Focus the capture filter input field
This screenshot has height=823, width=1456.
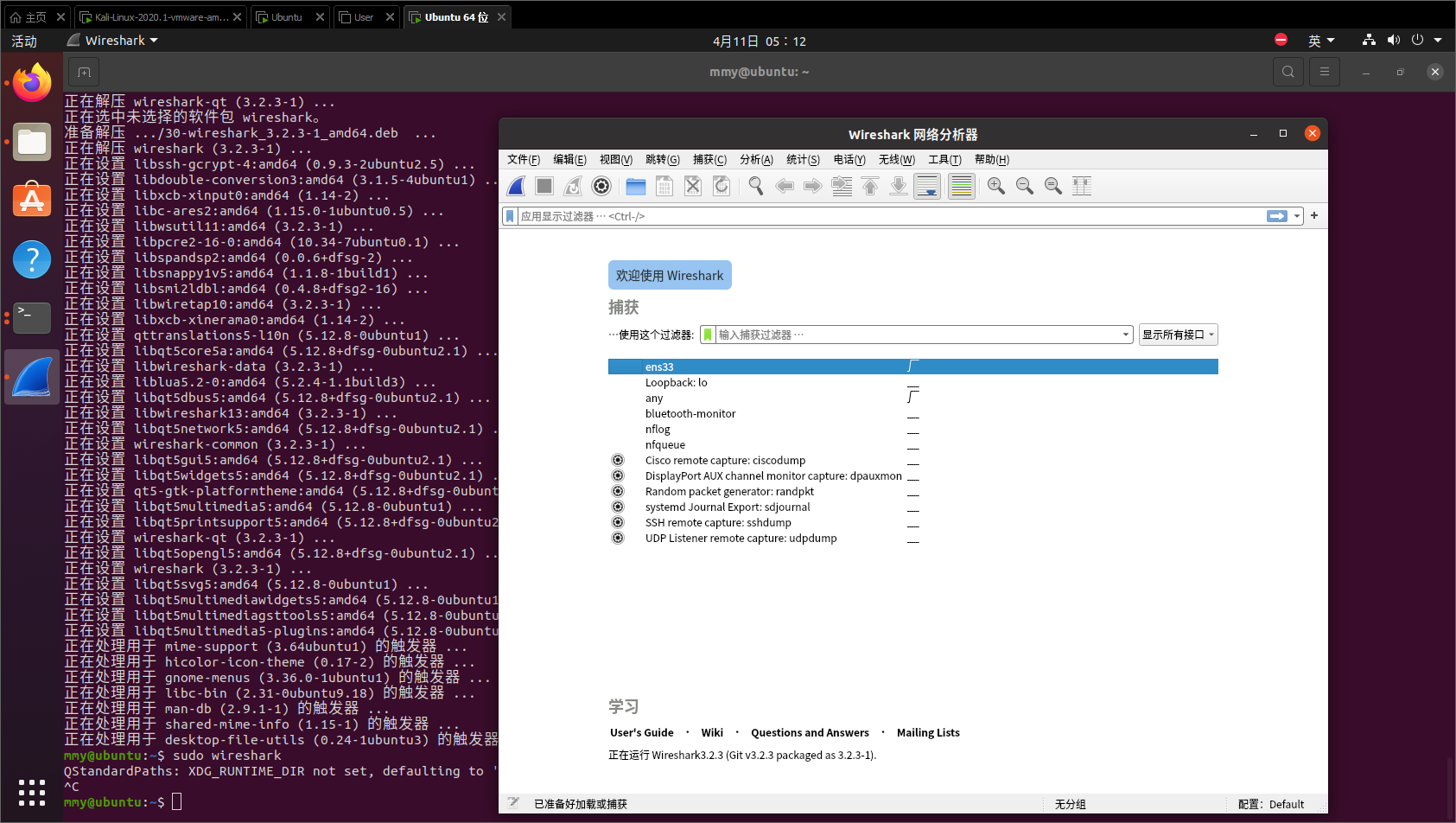[917, 335]
